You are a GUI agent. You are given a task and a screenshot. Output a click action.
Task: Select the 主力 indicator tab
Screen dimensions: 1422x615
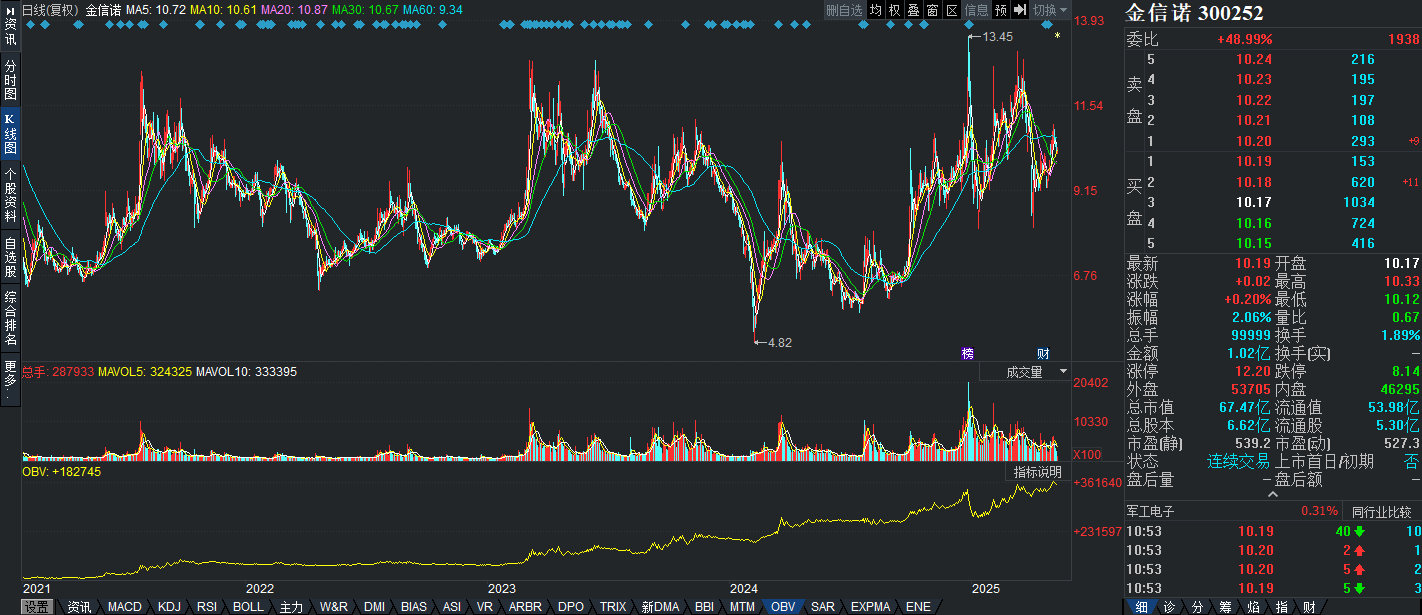pos(291,607)
